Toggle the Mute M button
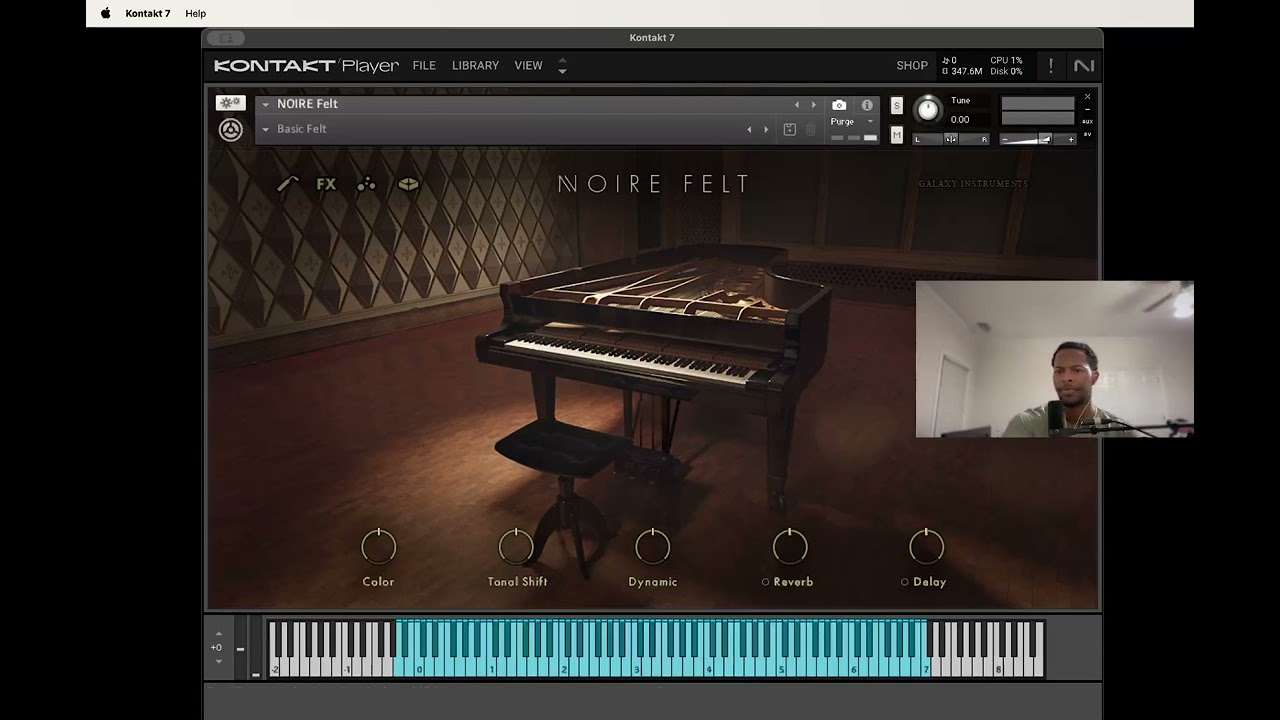The height and width of the screenshot is (720, 1280). click(896, 135)
